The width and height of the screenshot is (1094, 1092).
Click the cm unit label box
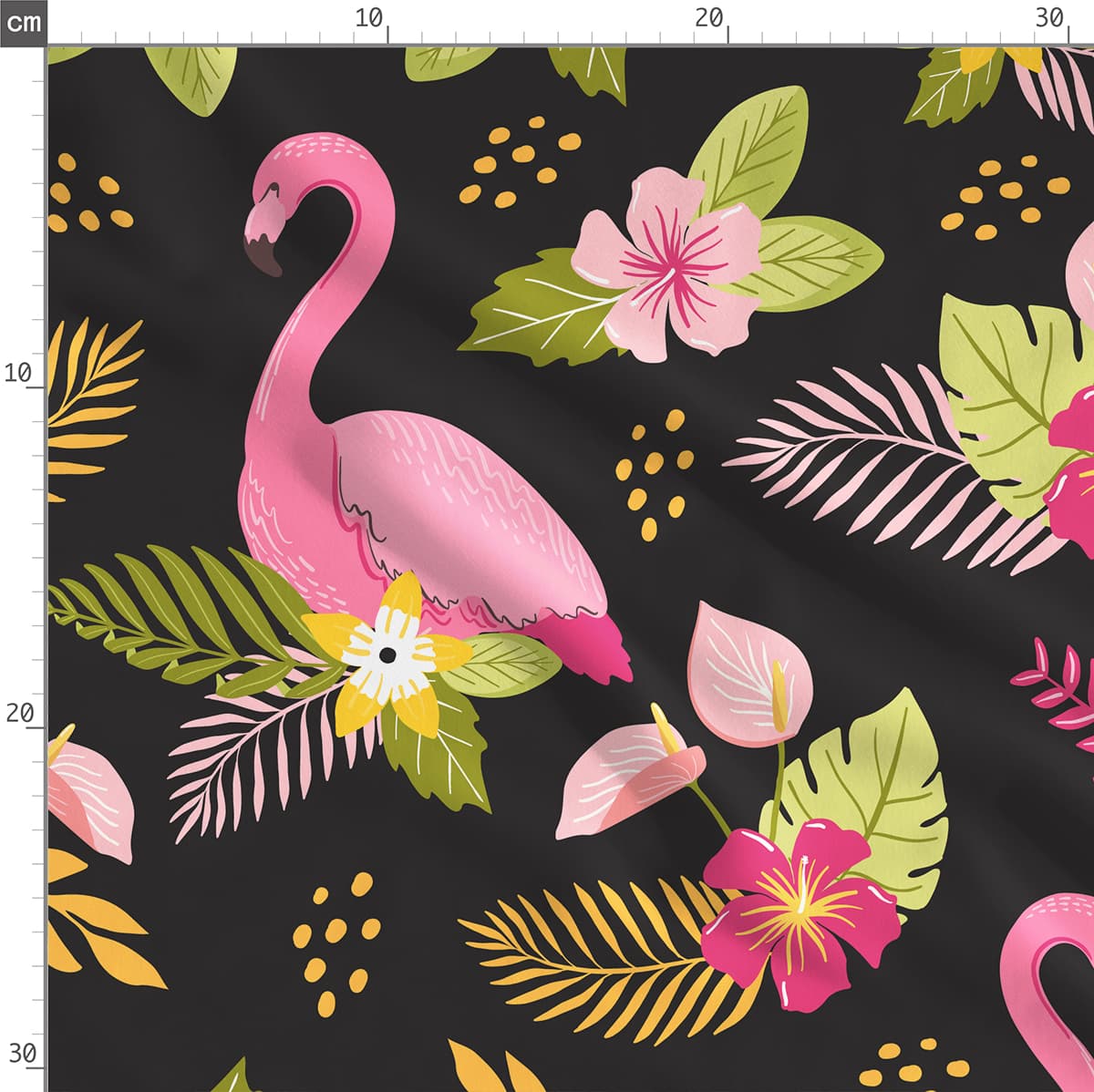(x=23, y=22)
